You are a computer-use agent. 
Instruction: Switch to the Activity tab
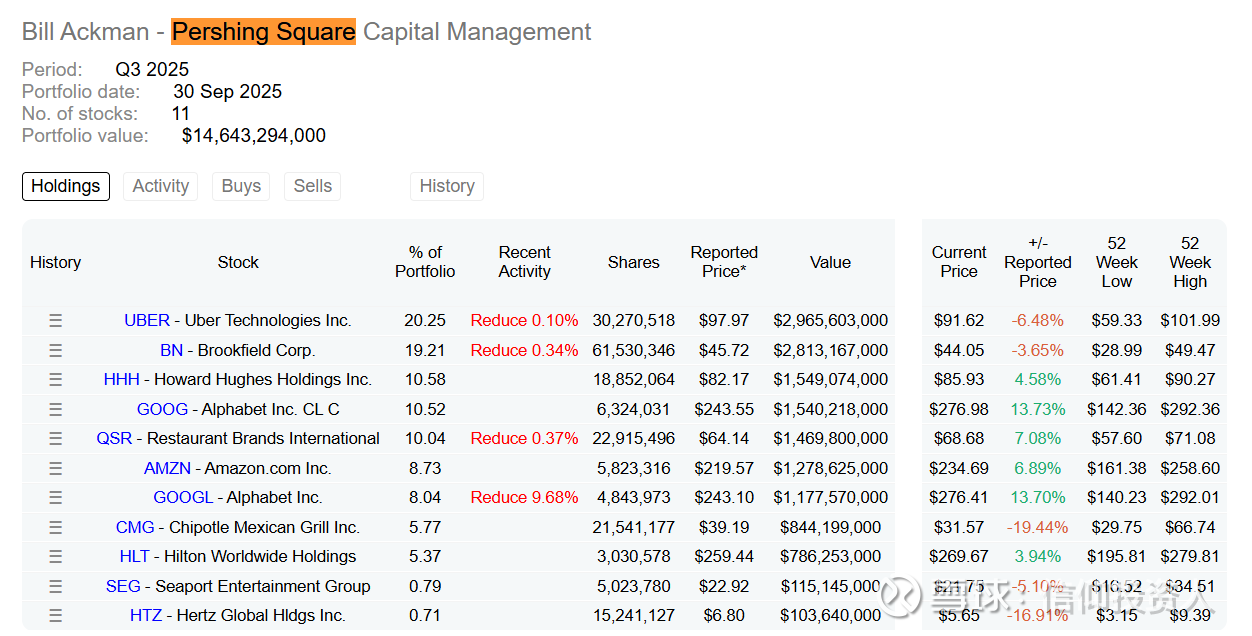[160, 186]
